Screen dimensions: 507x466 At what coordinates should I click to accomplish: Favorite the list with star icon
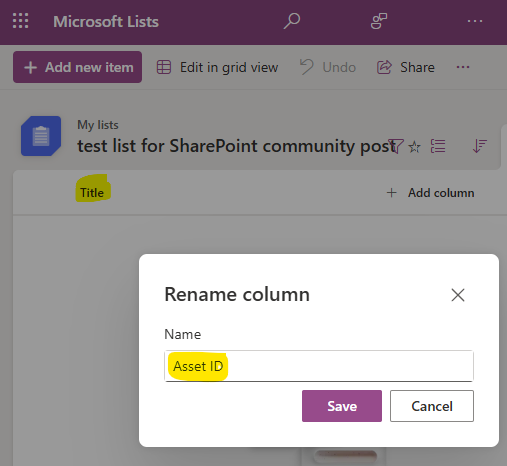(415, 146)
